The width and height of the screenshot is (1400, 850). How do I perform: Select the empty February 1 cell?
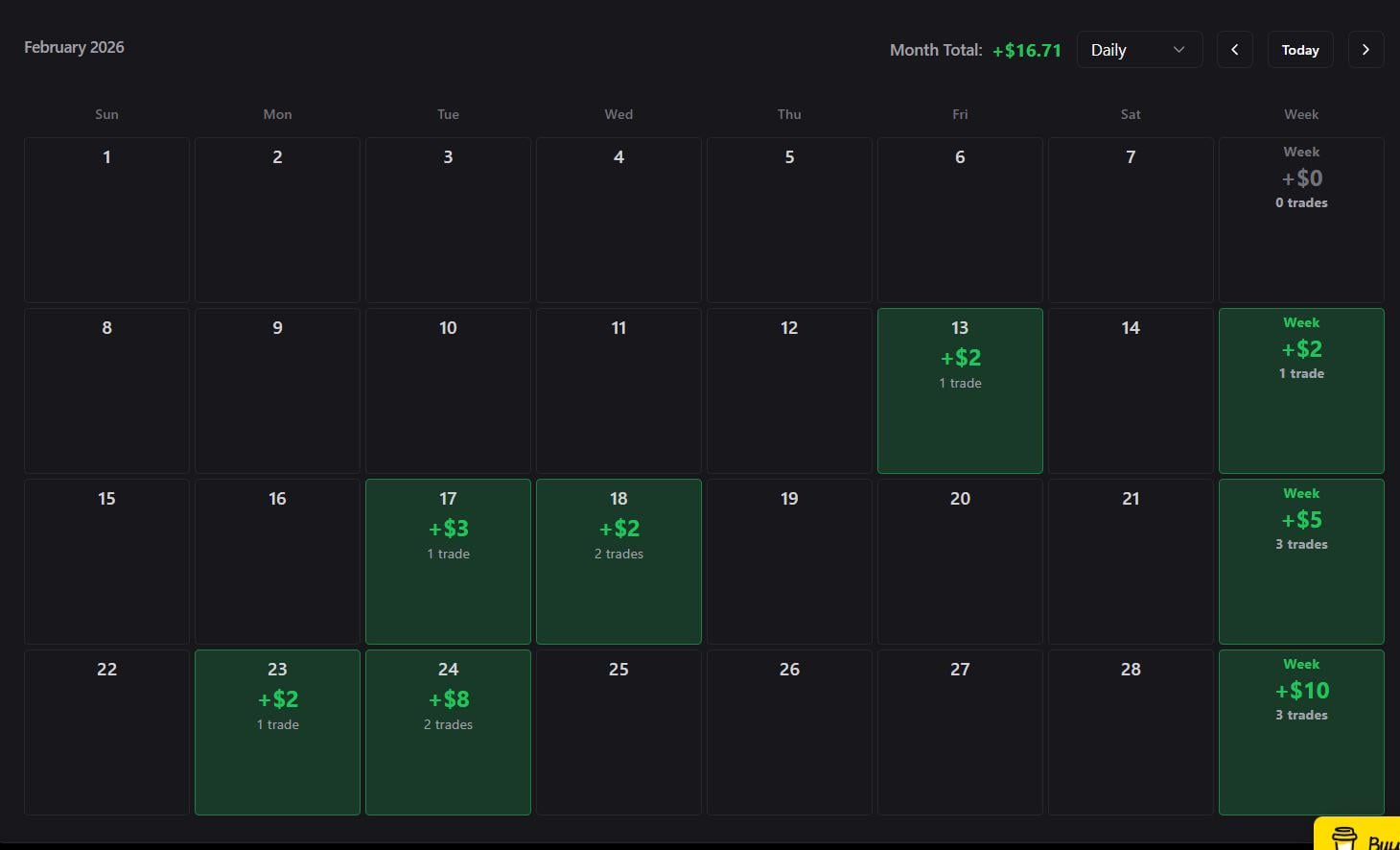click(106, 220)
